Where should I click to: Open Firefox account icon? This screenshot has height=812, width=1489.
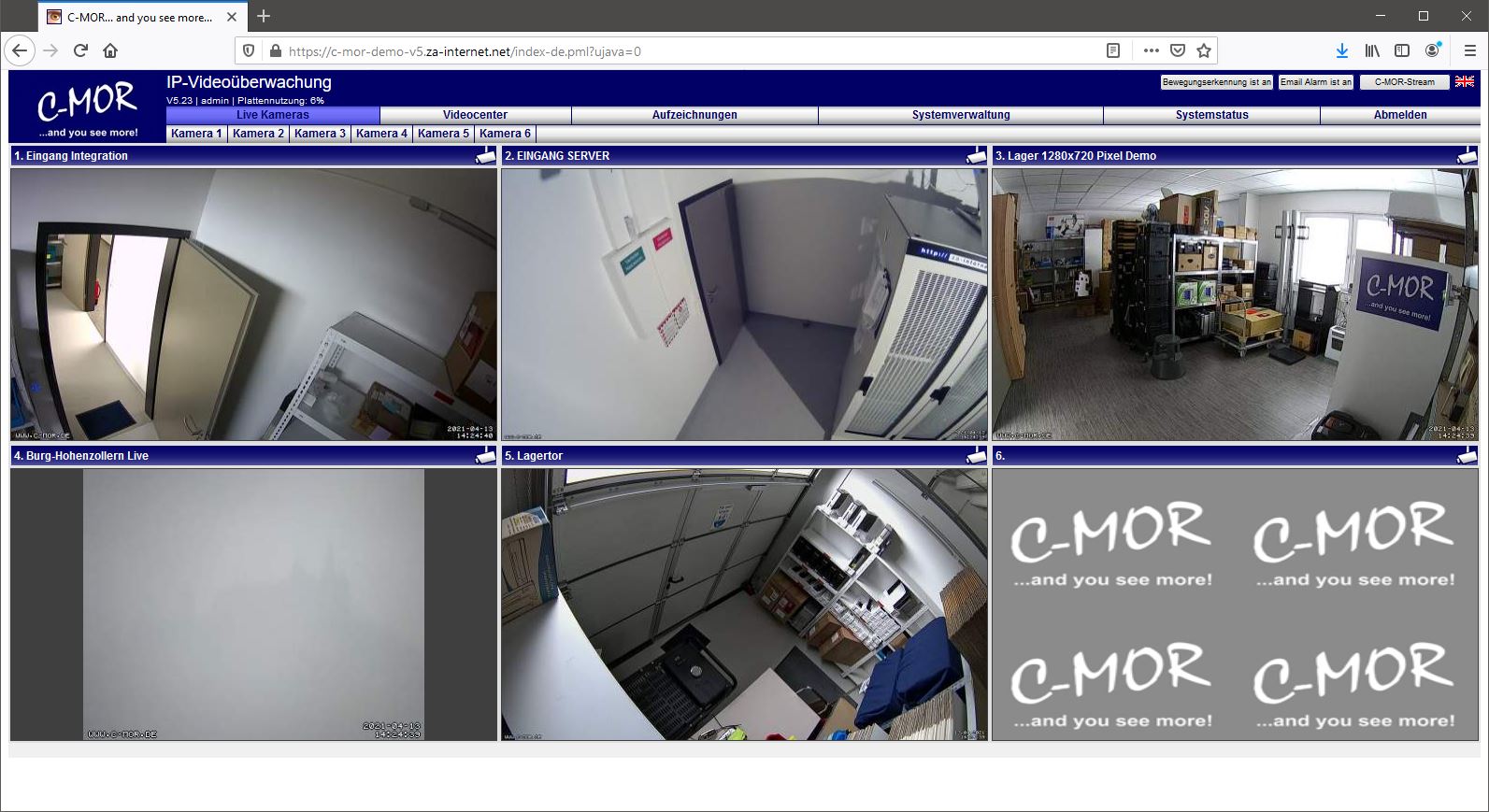point(1432,50)
